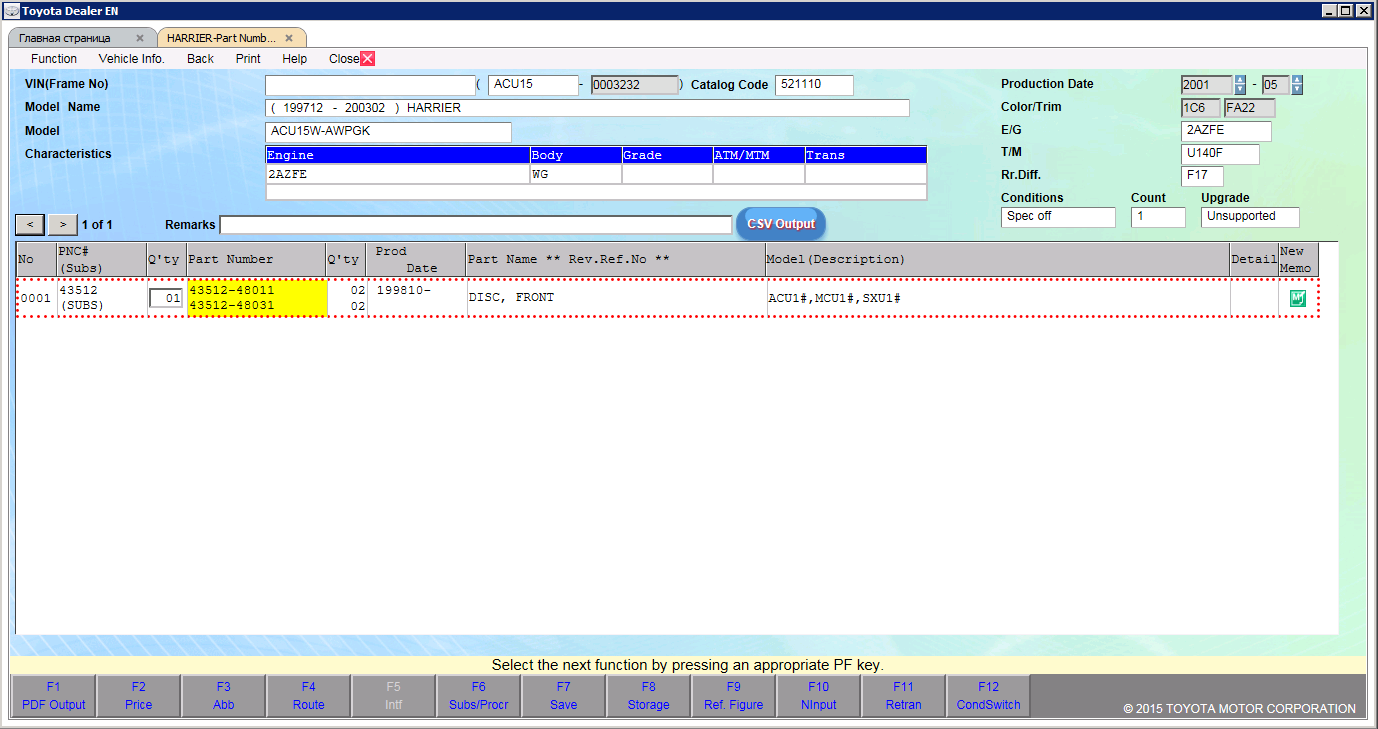
Task: Open the Conditions dropdown showing Spec off
Action: 1058,216
